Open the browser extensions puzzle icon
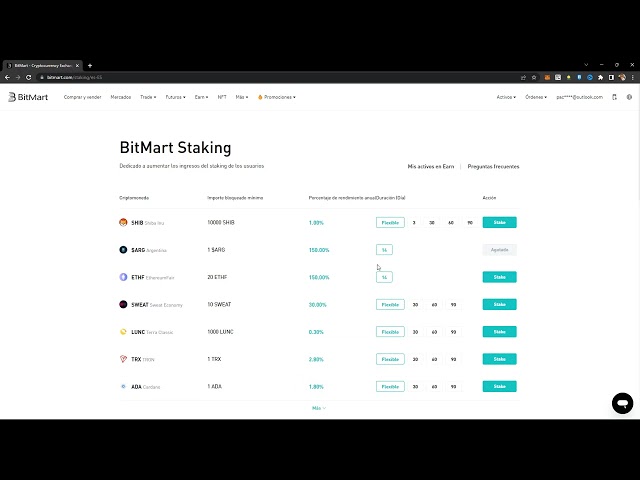 pos(600,77)
